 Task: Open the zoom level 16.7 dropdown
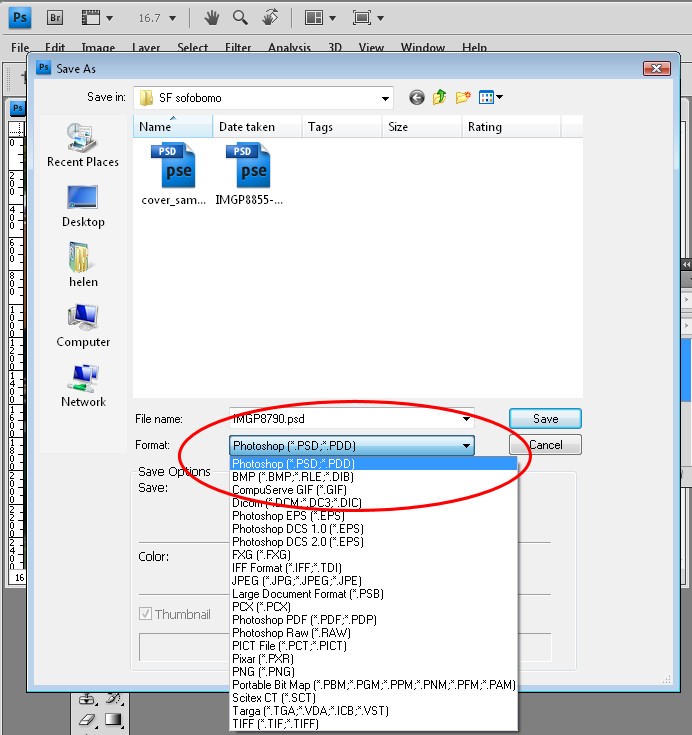coord(172,18)
